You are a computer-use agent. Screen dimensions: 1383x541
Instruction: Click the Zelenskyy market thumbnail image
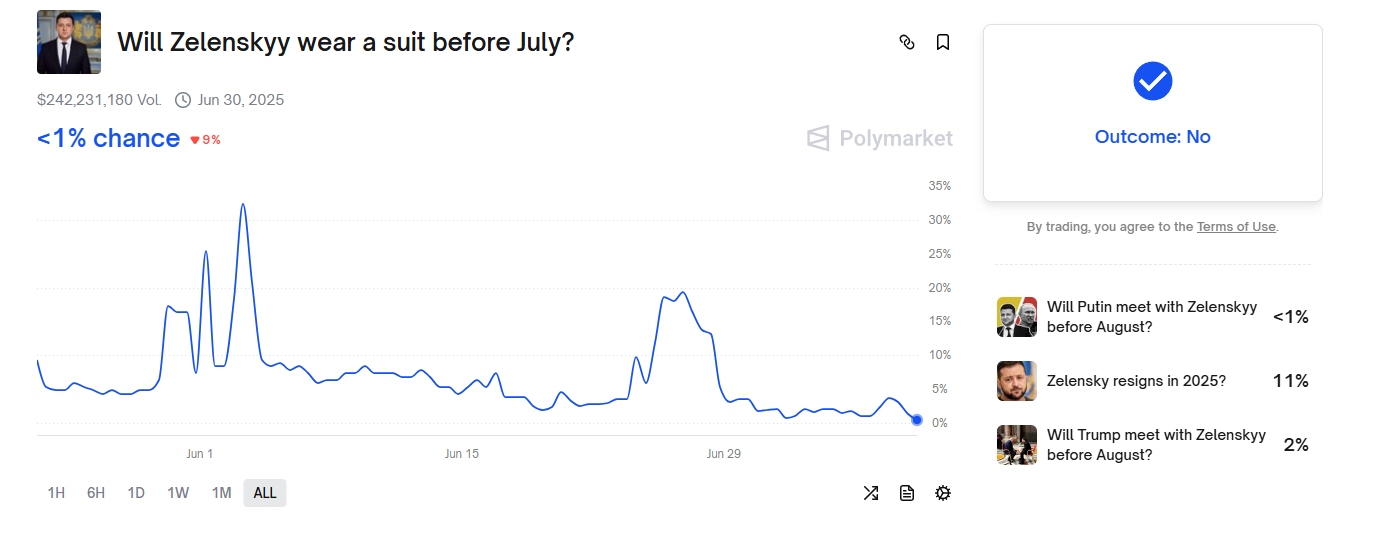click(69, 42)
